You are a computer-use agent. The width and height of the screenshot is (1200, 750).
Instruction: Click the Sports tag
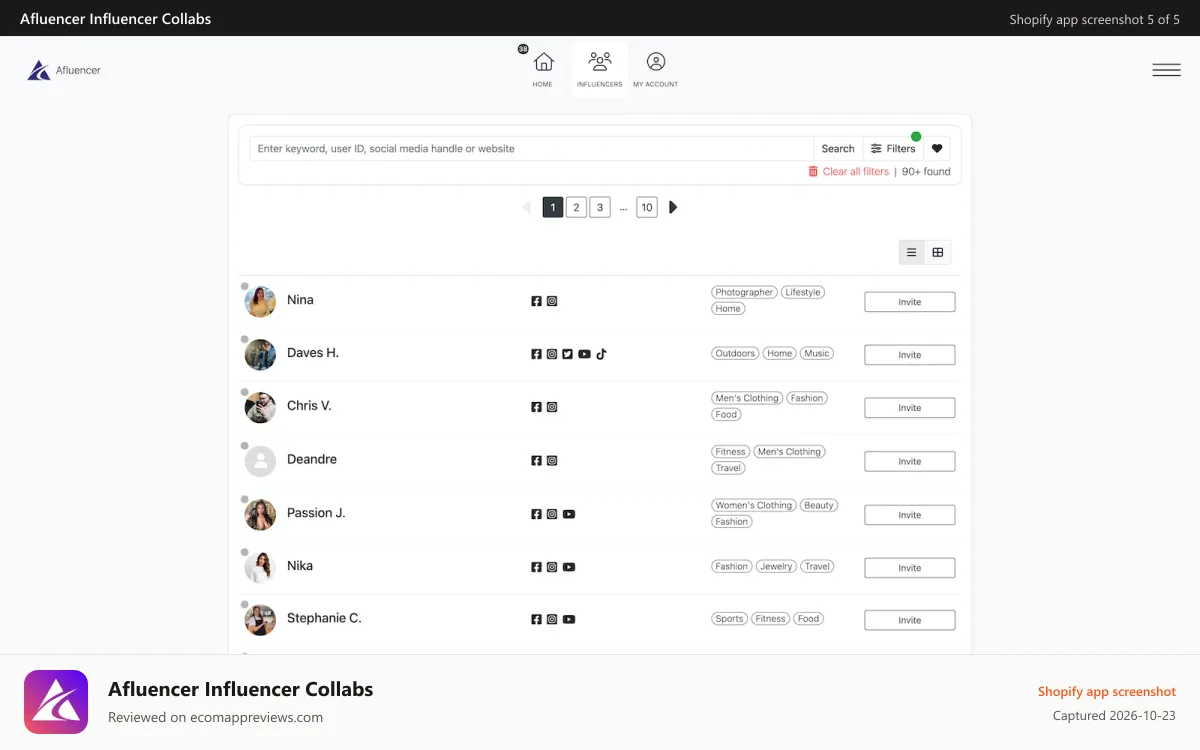pos(729,619)
